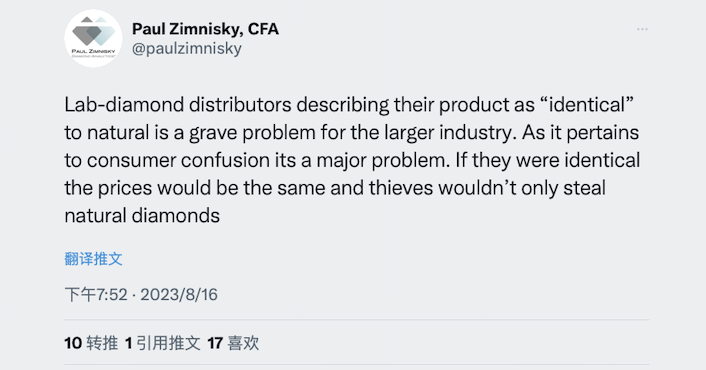The height and width of the screenshot is (370, 706).
Task: Click the last line reading natural diamonds
Action: click(x=142, y=216)
